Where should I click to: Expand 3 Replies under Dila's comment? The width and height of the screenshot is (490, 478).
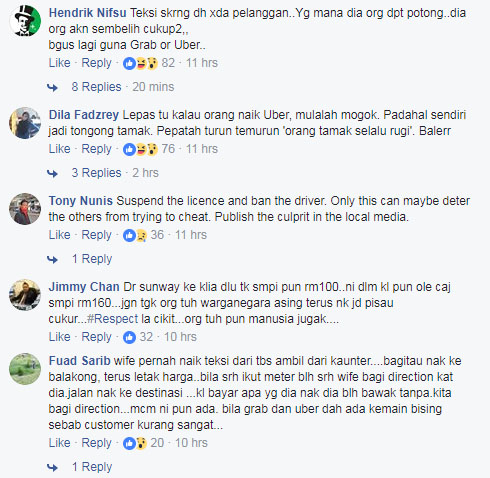(x=96, y=173)
